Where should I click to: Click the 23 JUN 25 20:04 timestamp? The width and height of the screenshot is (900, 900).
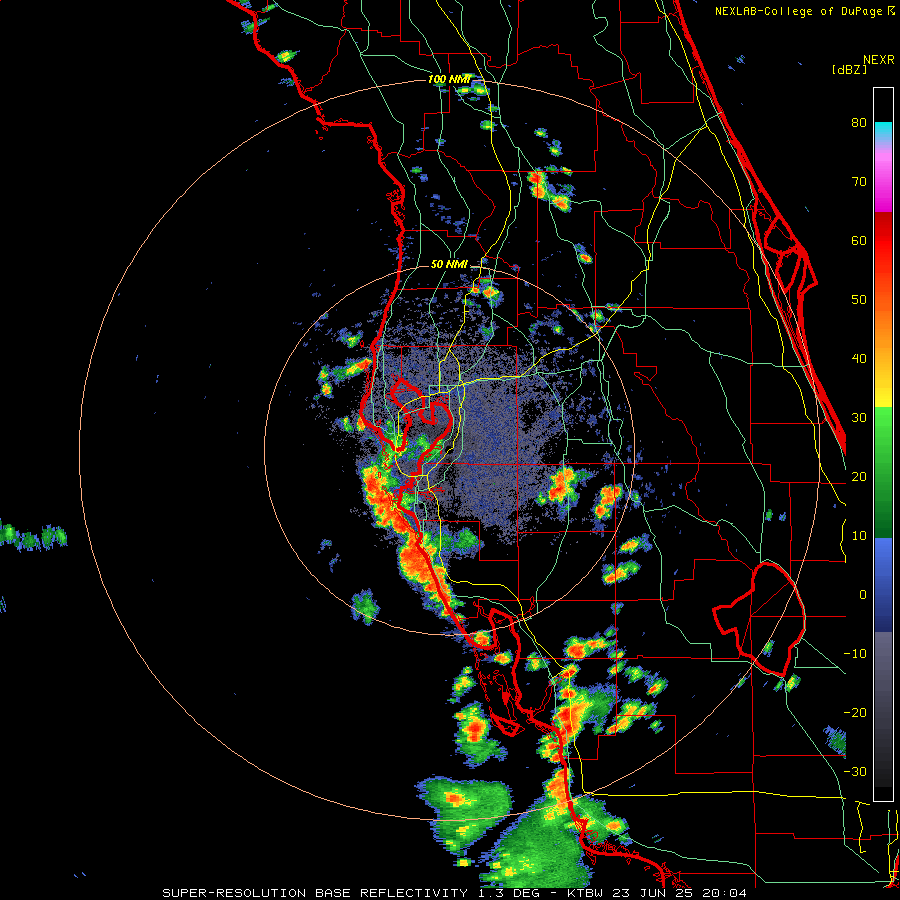679,893
